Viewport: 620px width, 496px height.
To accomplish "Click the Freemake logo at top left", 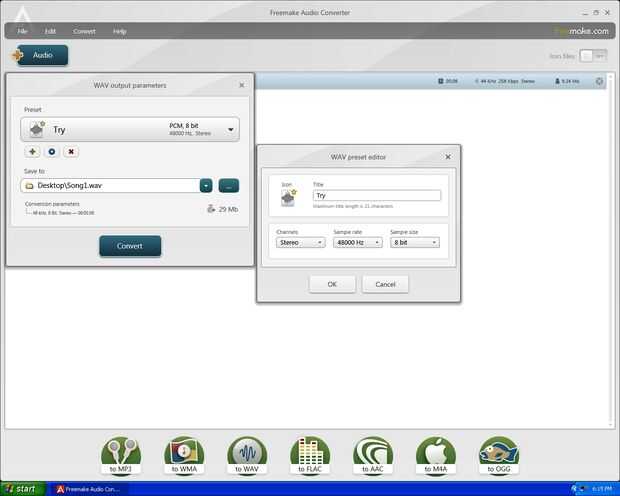I will 23,14.
